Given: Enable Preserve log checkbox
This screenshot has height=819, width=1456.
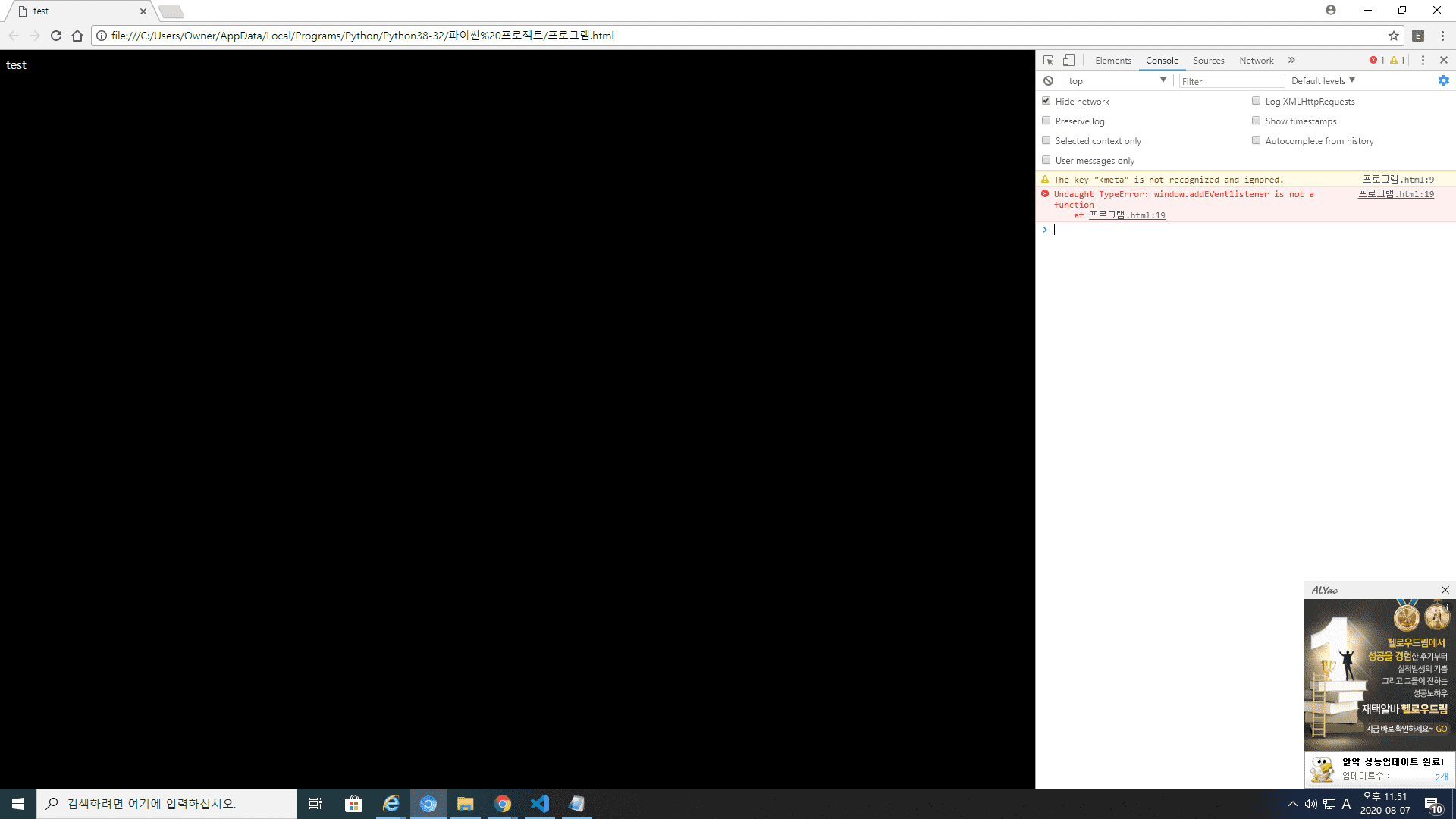Looking at the screenshot, I should [1046, 121].
